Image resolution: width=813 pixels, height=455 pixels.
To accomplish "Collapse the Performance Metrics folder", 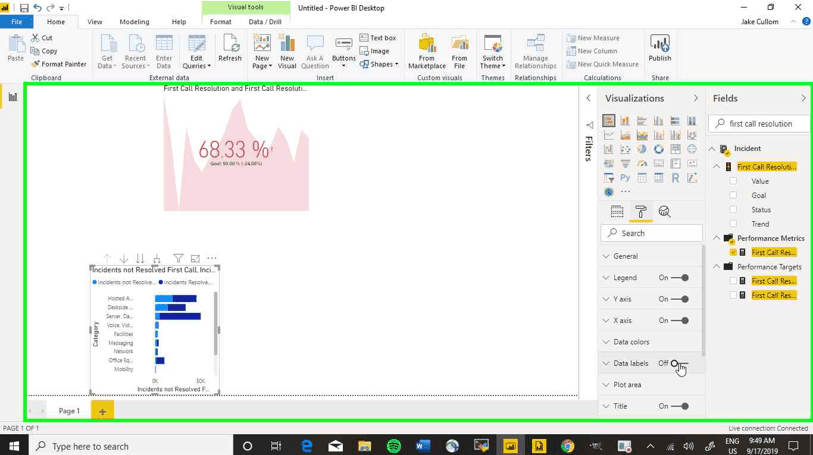I will pyautogui.click(x=717, y=238).
